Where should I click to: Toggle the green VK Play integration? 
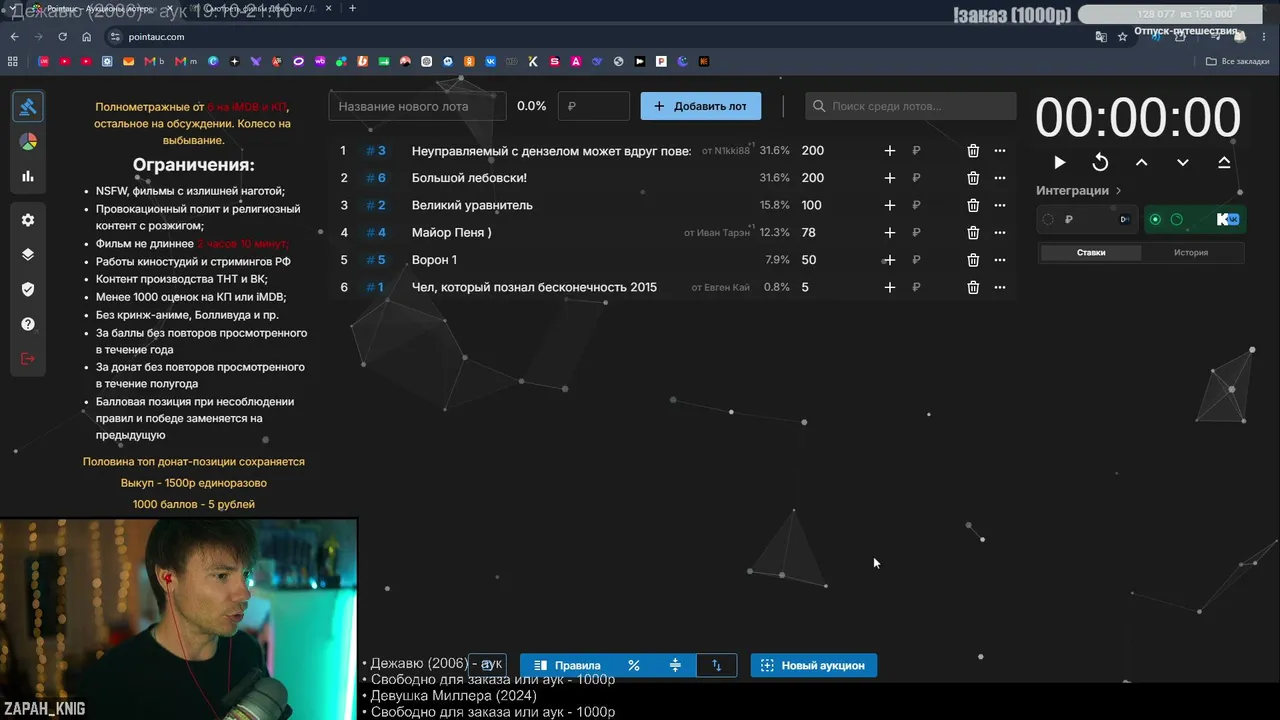pos(1193,220)
